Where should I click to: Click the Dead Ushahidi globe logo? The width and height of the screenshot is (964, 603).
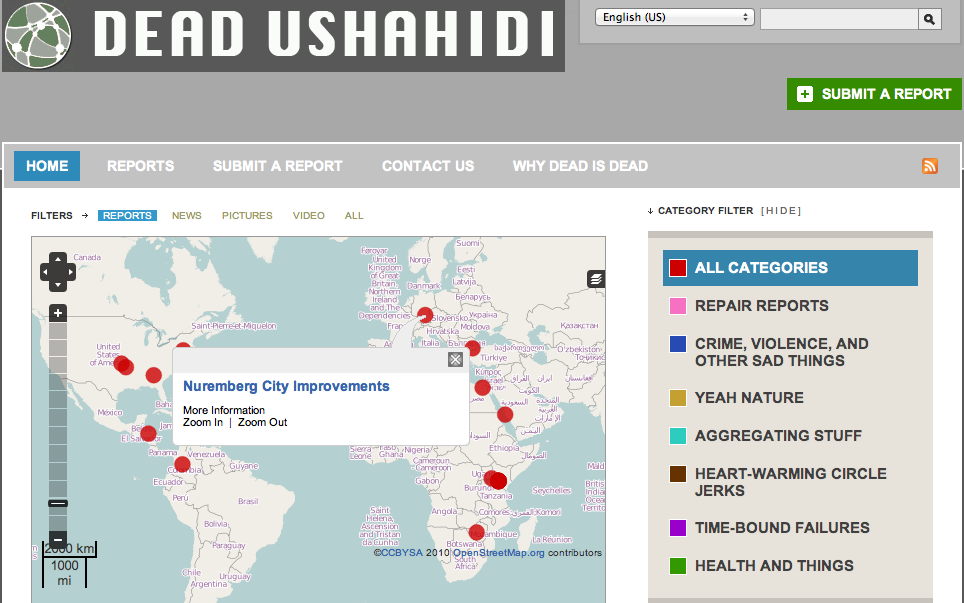pyautogui.click(x=38, y=35)
